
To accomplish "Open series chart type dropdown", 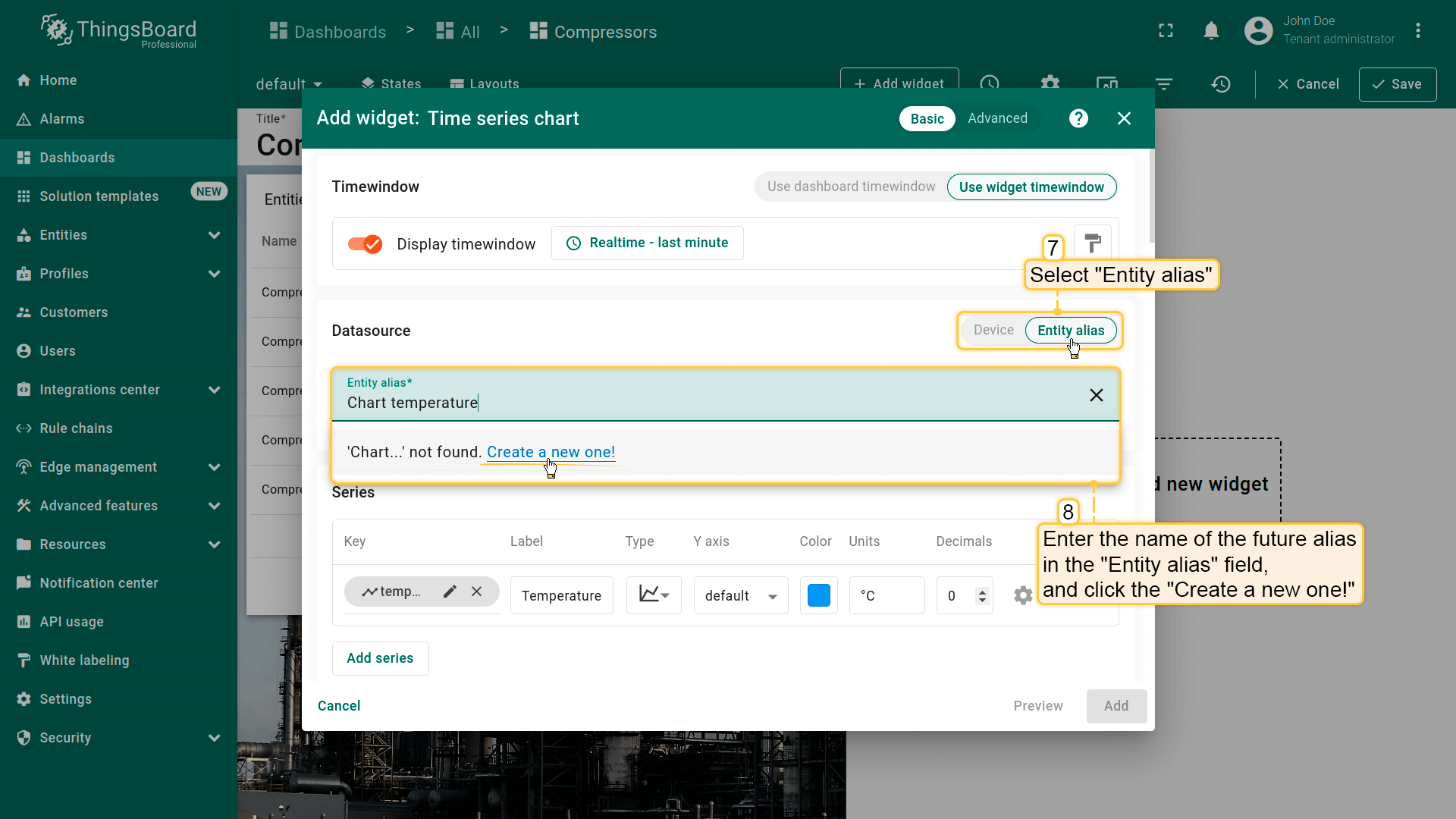I will point(654,595).
